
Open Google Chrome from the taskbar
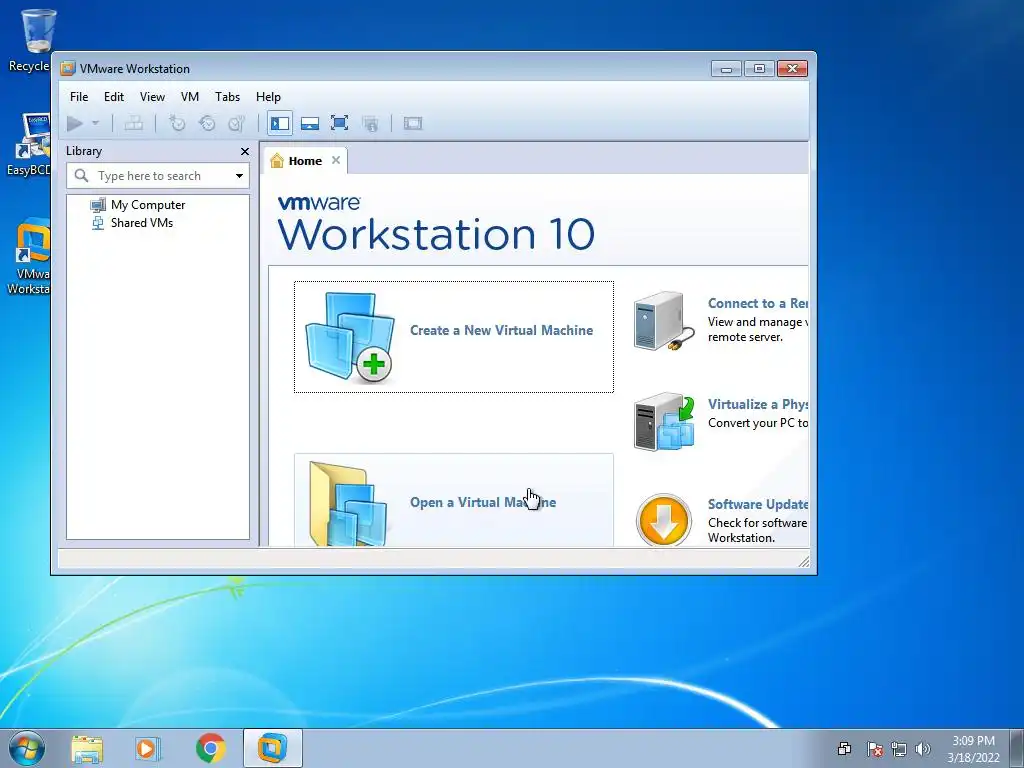tap(210, 748)
